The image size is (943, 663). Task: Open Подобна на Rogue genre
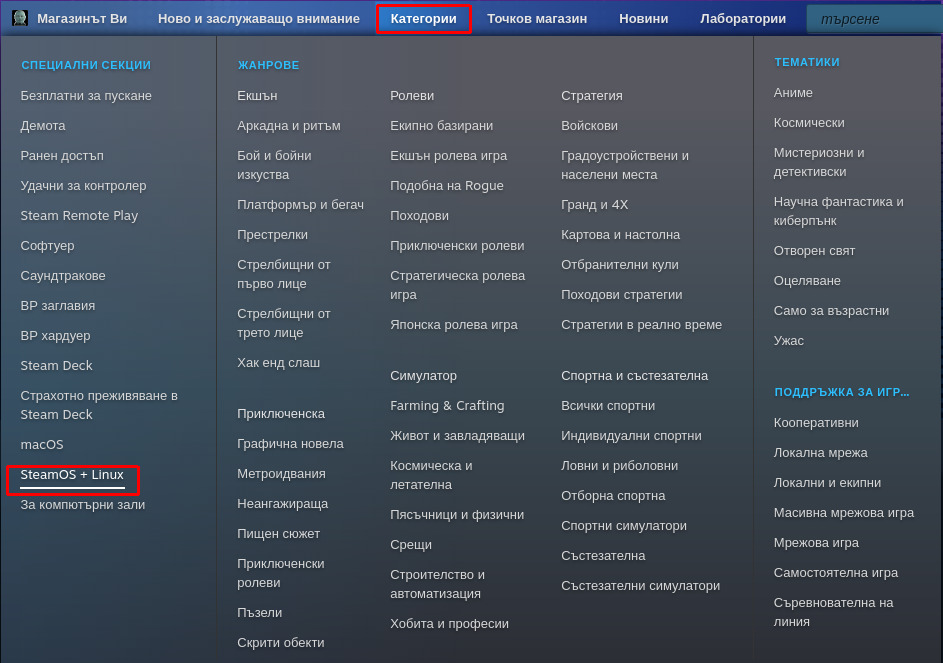(447, 186)
